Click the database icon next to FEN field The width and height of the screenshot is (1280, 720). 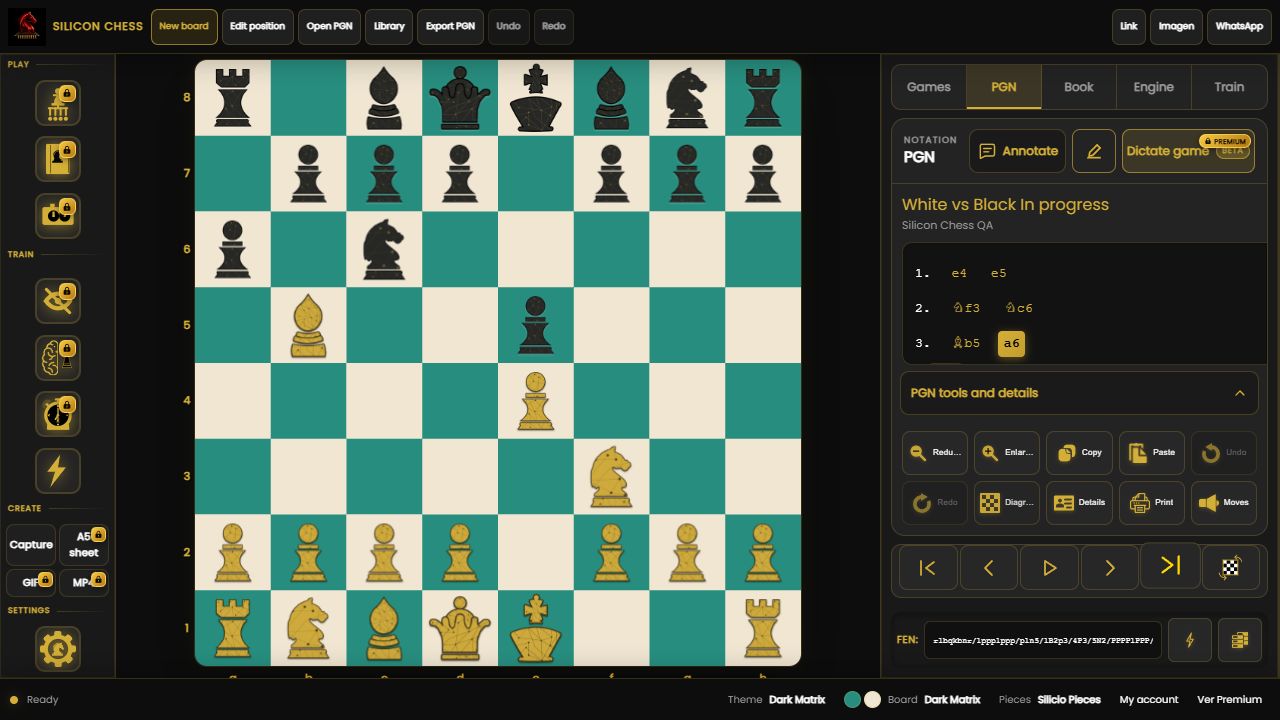[x=1240, y=640]
